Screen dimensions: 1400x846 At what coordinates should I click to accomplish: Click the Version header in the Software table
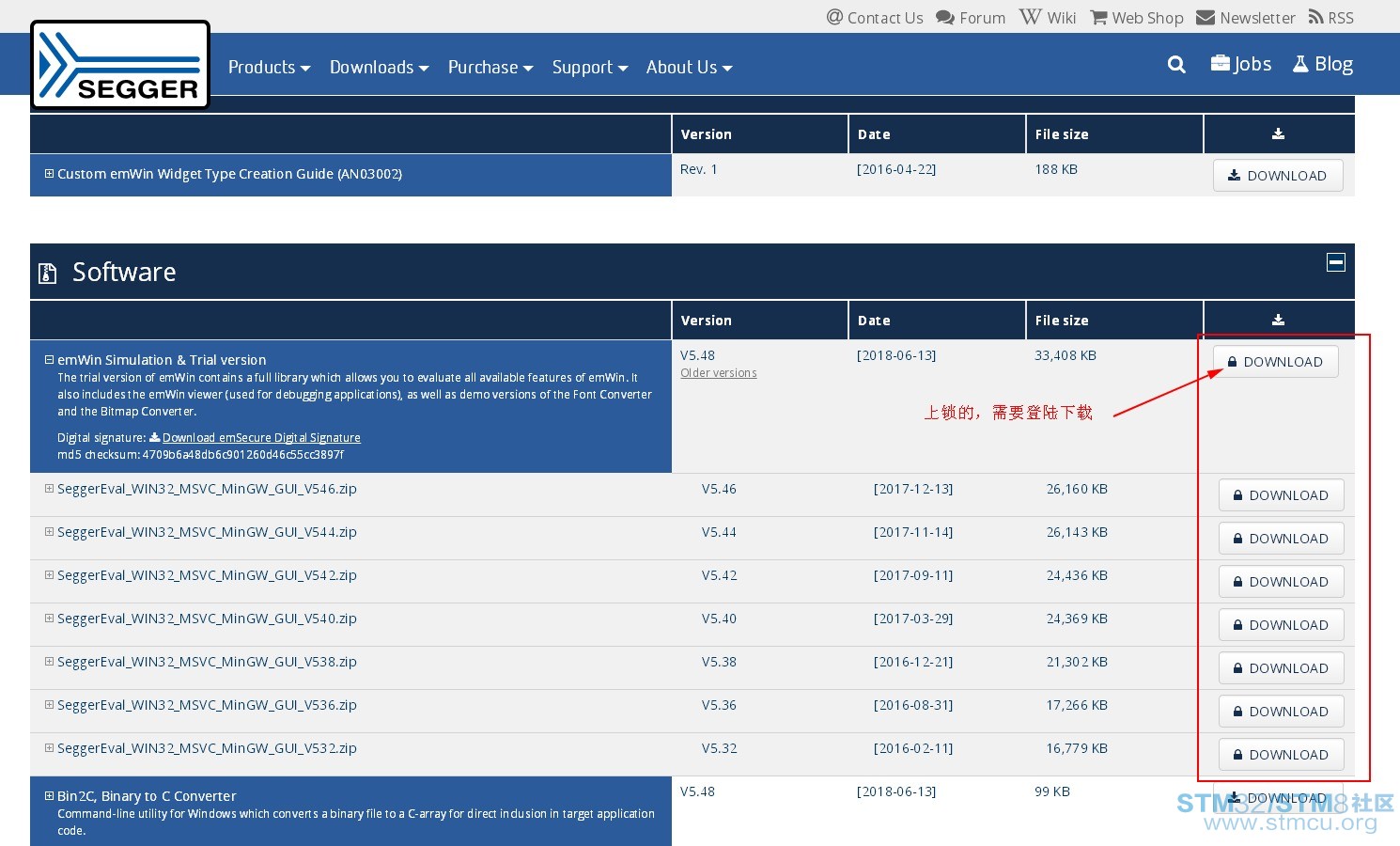coord(706,321)
